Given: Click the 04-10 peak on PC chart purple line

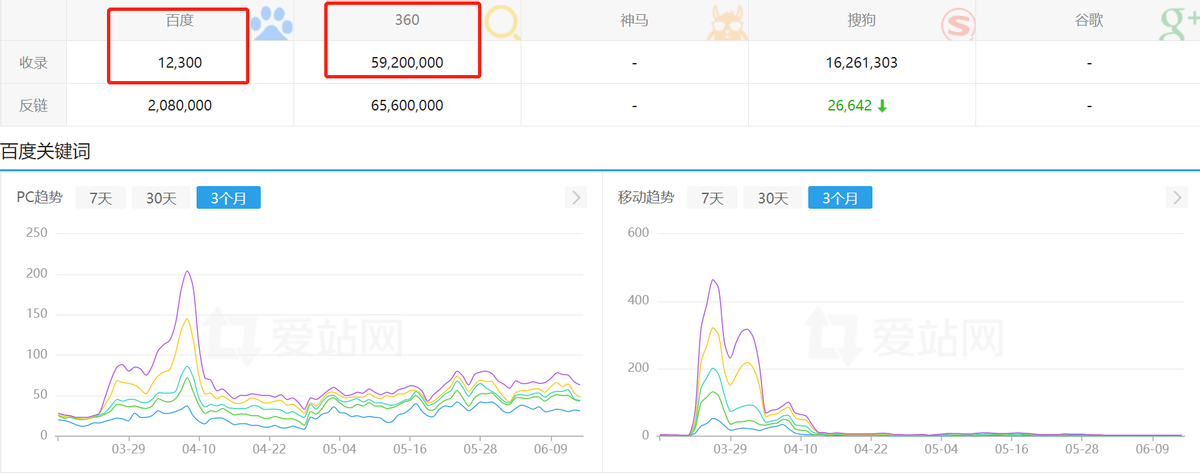Looking at the screenshot, I should tap(187, 271).
